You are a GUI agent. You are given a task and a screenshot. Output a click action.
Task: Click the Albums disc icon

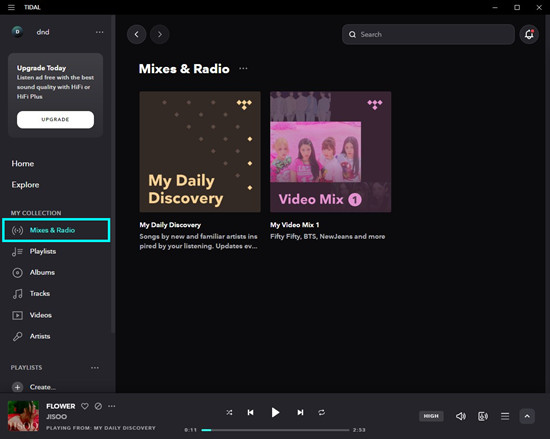(18, 273)
